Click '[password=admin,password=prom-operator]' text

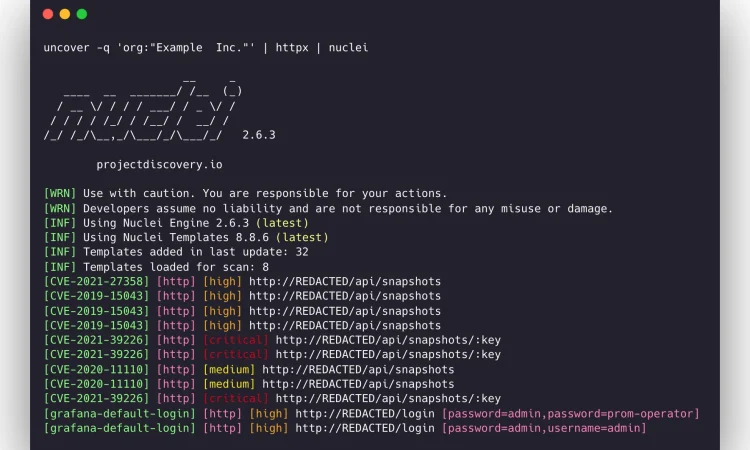[x=571, y=414]
